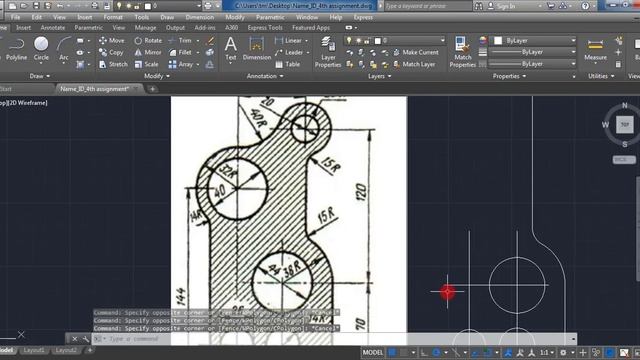Click the Plot printer icon in quick access toolbar
The image size is (640, 360).
pos(95,6)
